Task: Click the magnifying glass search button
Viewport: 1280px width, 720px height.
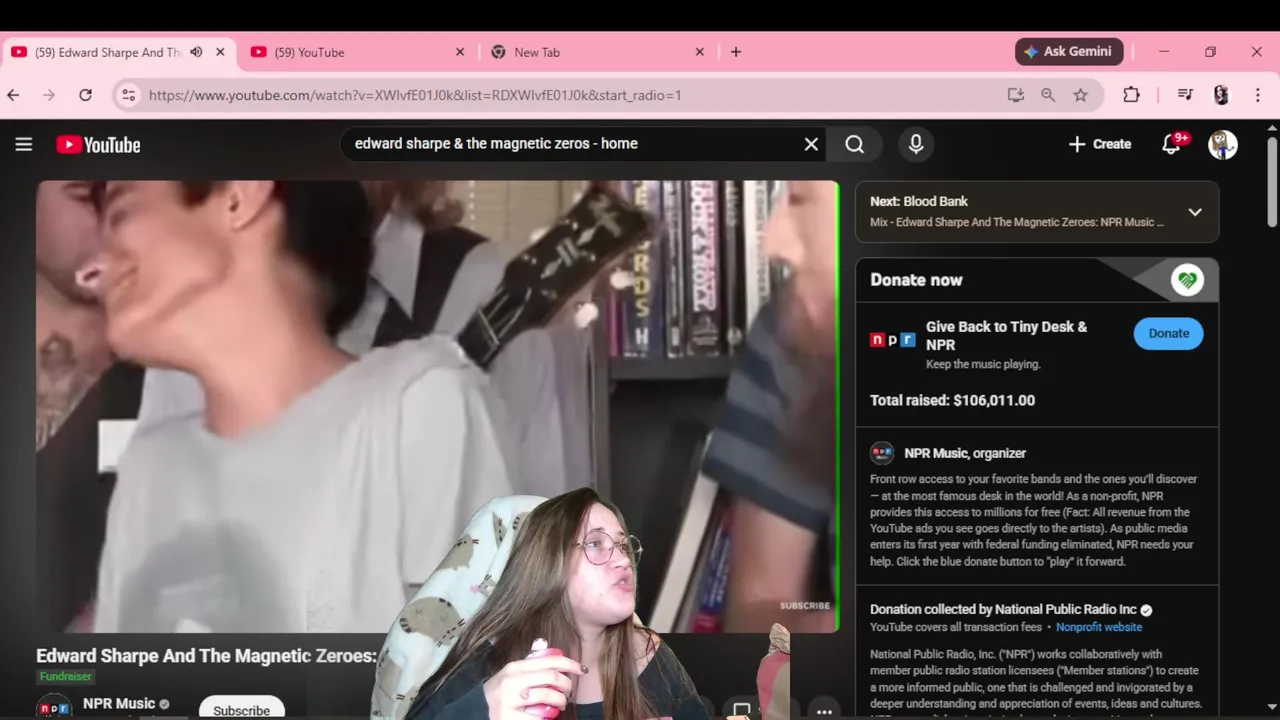Action: coord(854,144)
